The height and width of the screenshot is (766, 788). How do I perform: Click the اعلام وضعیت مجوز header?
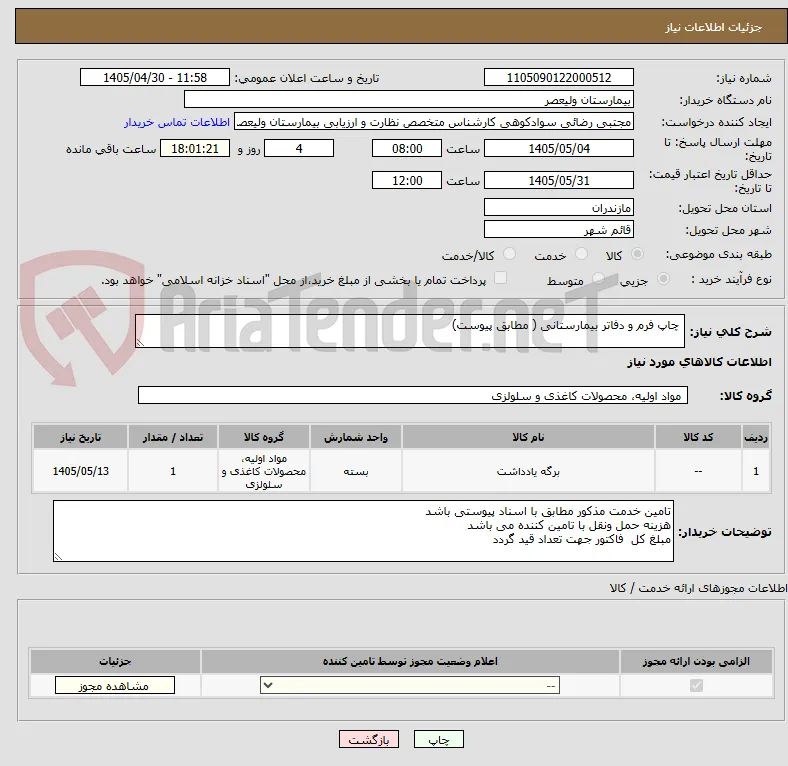tap(410, 661)
